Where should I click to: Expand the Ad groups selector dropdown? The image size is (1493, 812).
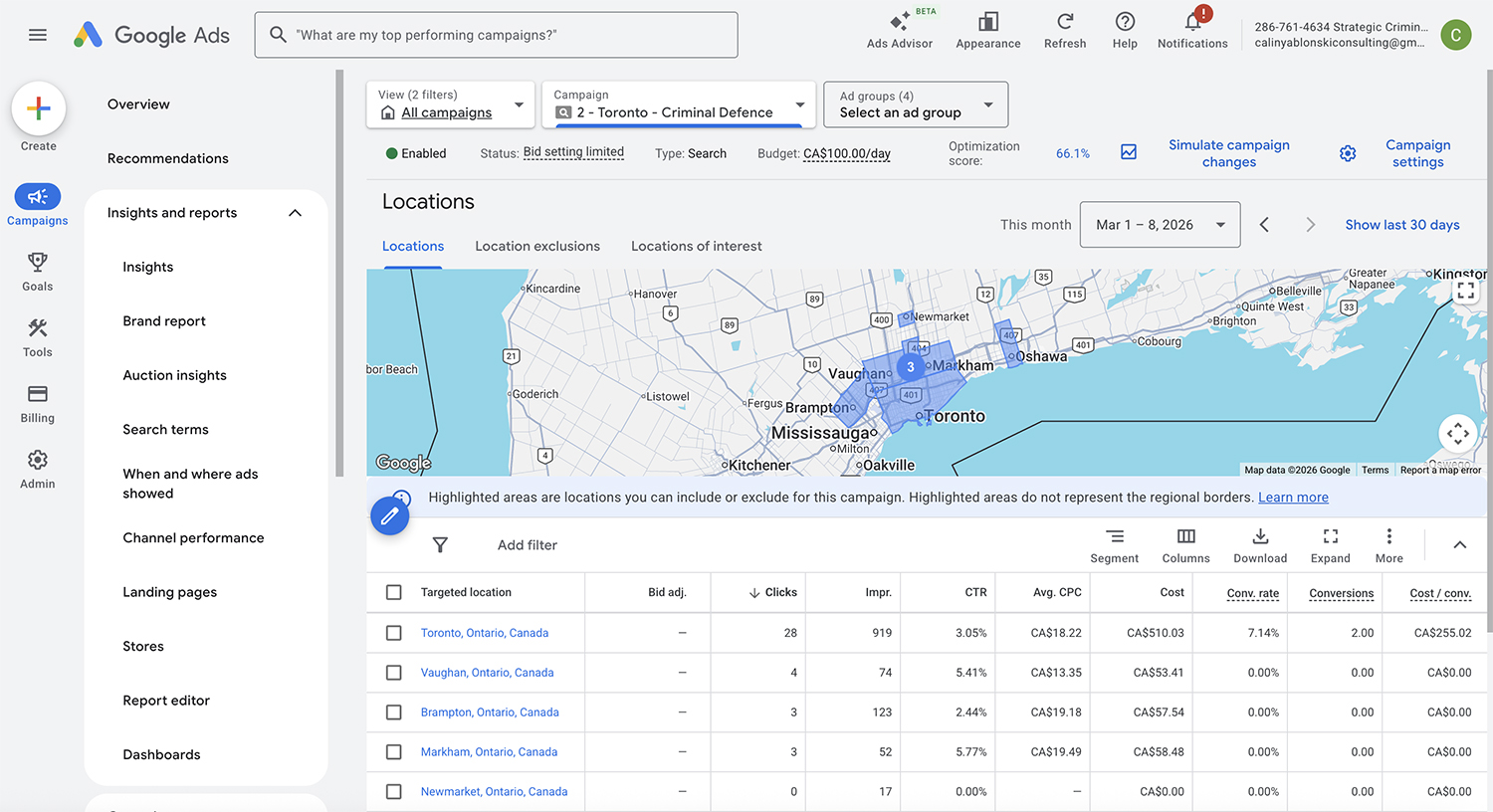coord(916,104)
